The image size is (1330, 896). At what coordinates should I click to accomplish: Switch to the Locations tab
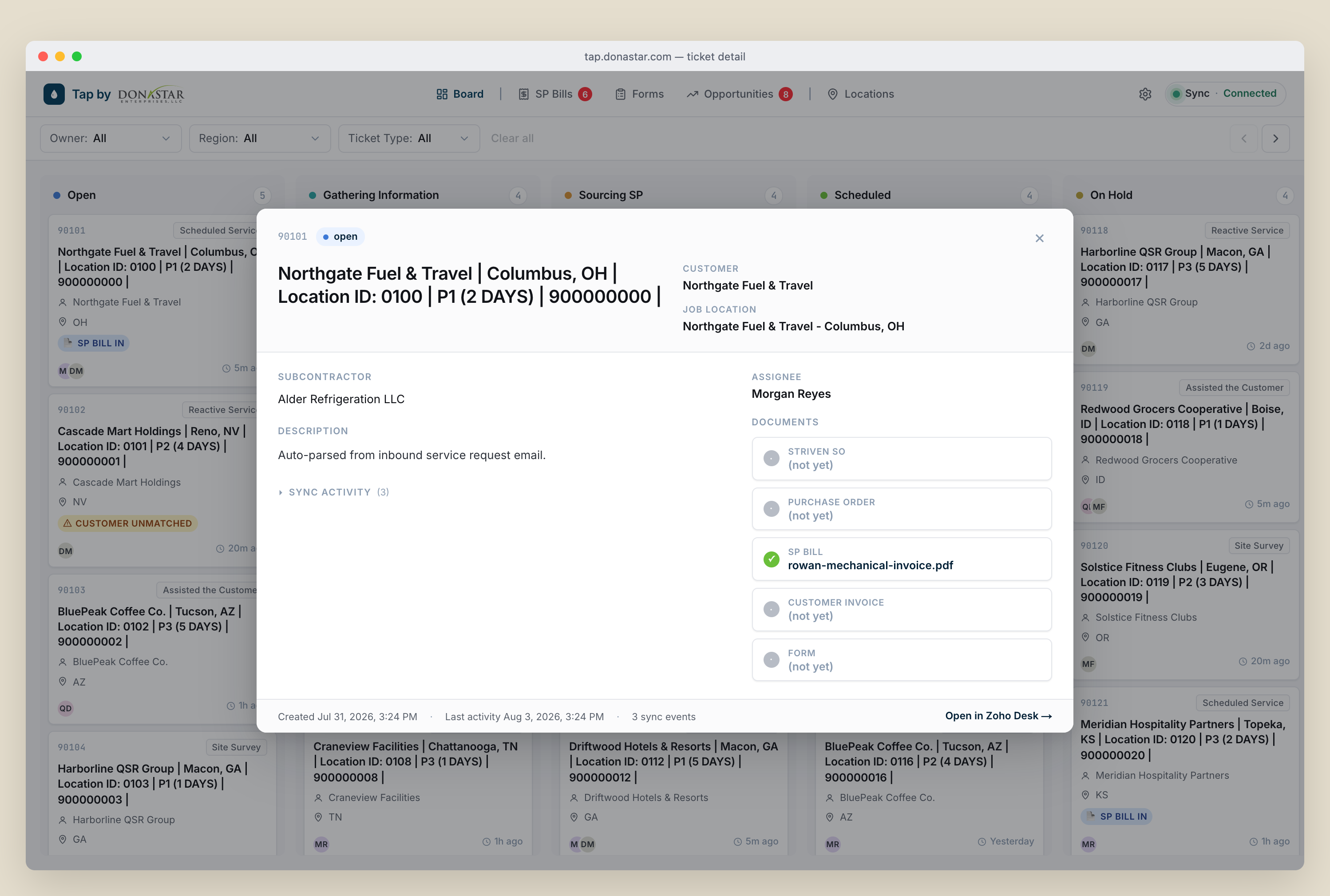[x=860, y=94]
